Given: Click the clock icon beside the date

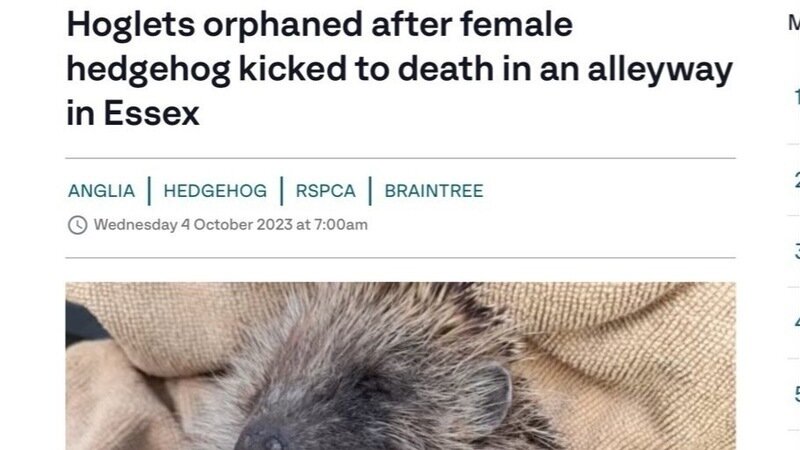Looking at the screenshot, I should point(78,225).
